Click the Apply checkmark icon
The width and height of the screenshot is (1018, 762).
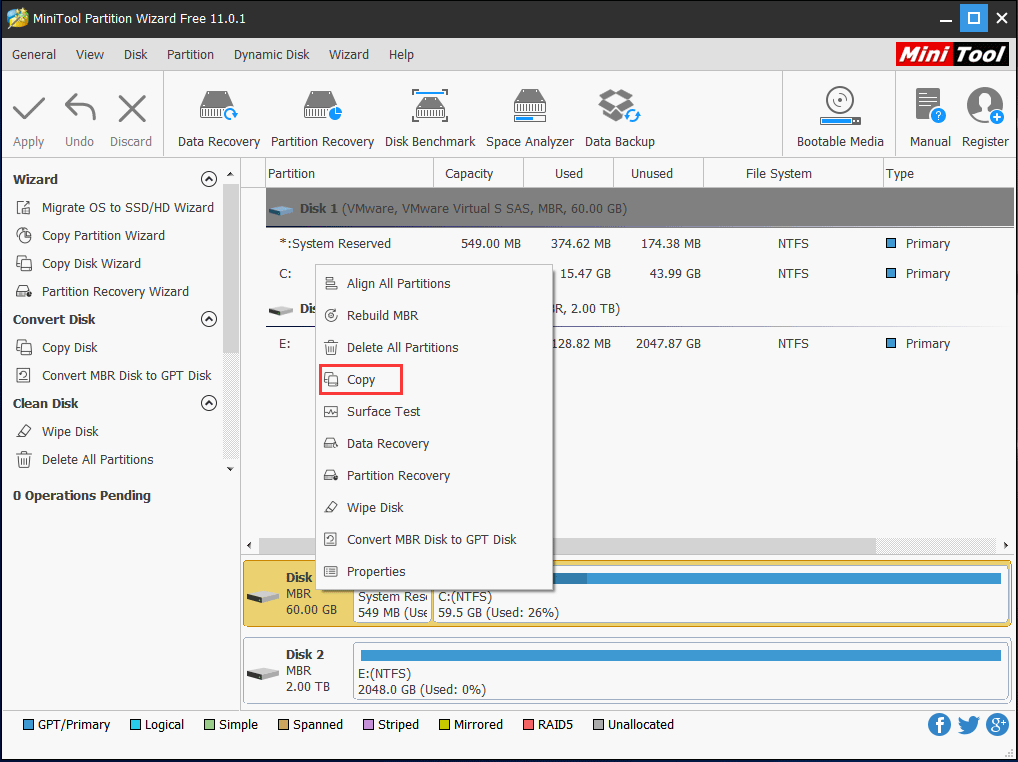point(29,108)
